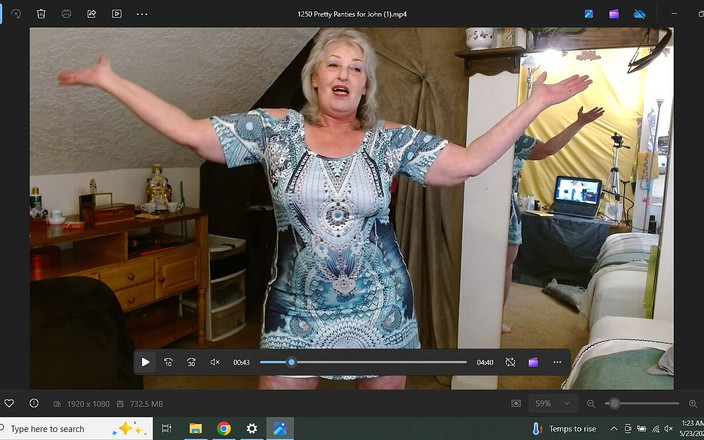Screen dimensions: 704x440
Task: Open more playback options menu
Action: 557,362
